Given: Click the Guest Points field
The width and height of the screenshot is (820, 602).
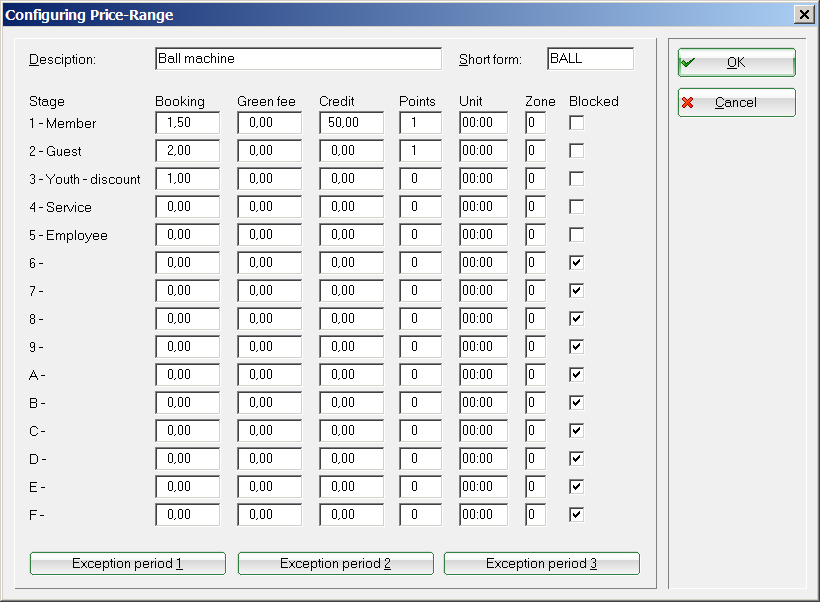Looking at the screenshot, I should 420,151.
